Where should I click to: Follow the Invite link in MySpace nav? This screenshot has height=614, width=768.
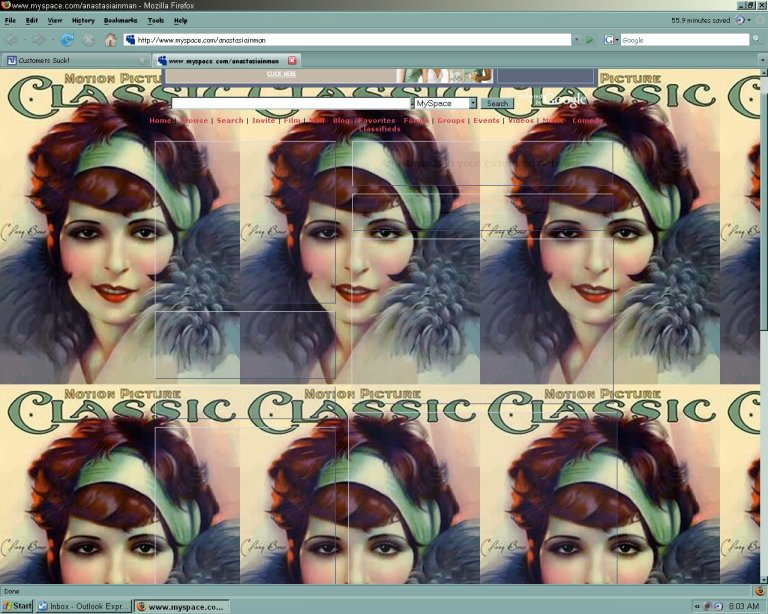[x=263, y=120]
